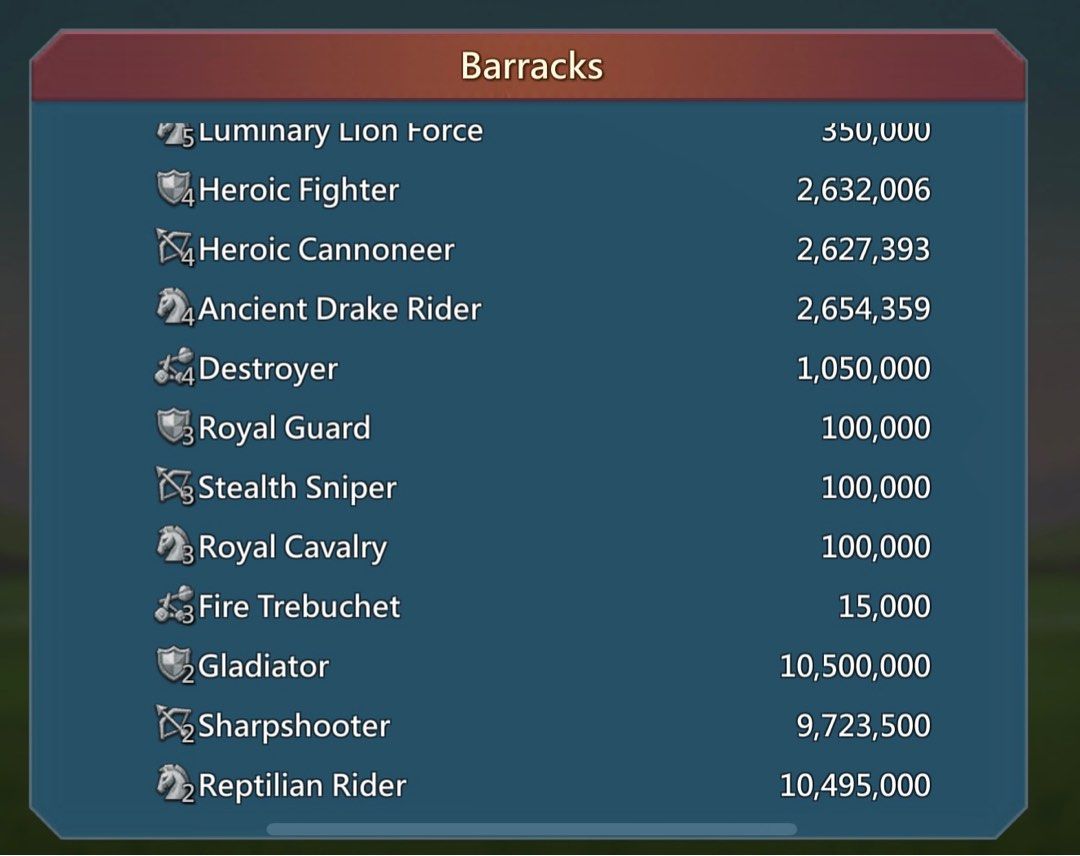Click the Heroic Cannoneer ranged bow icon
Image resolution: width=1080 pixels, height=856 pixels.
[x=175, y=248]
